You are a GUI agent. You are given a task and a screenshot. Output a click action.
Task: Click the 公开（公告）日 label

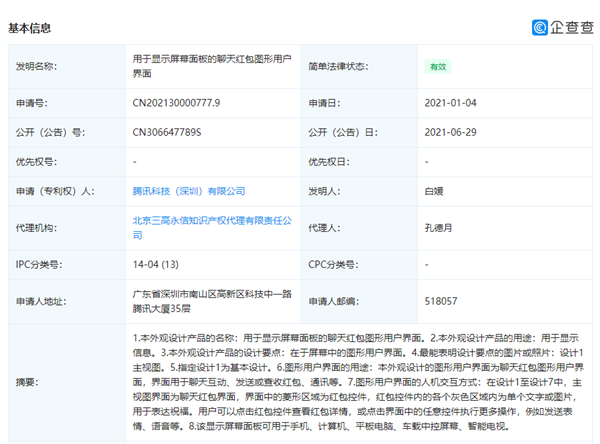pos(343,132)
